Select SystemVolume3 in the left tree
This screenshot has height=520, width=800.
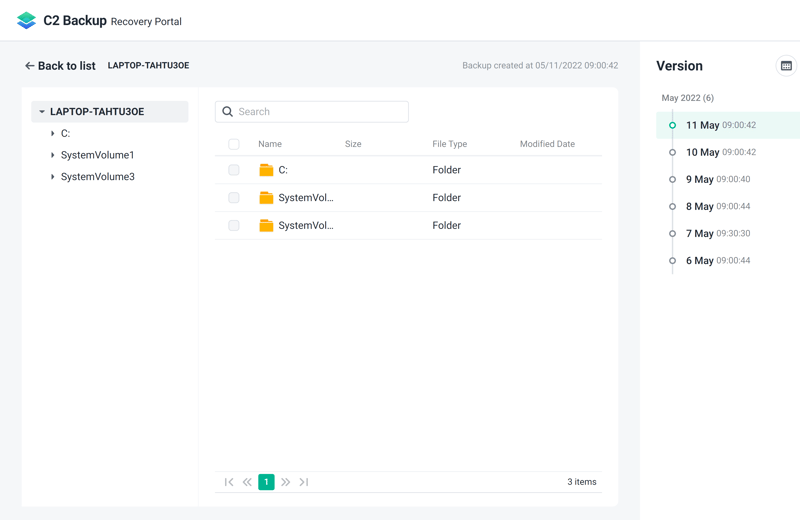(97, 177)
